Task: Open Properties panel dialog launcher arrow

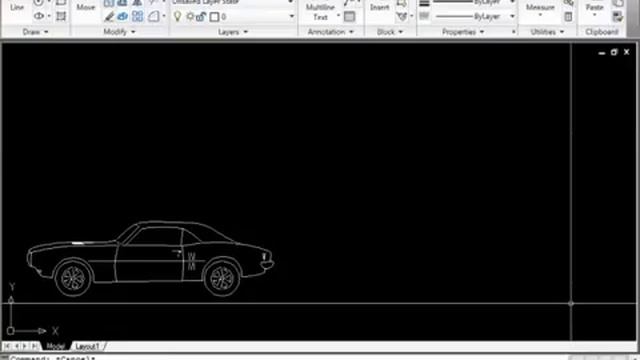Action: [x=513, y=32]
